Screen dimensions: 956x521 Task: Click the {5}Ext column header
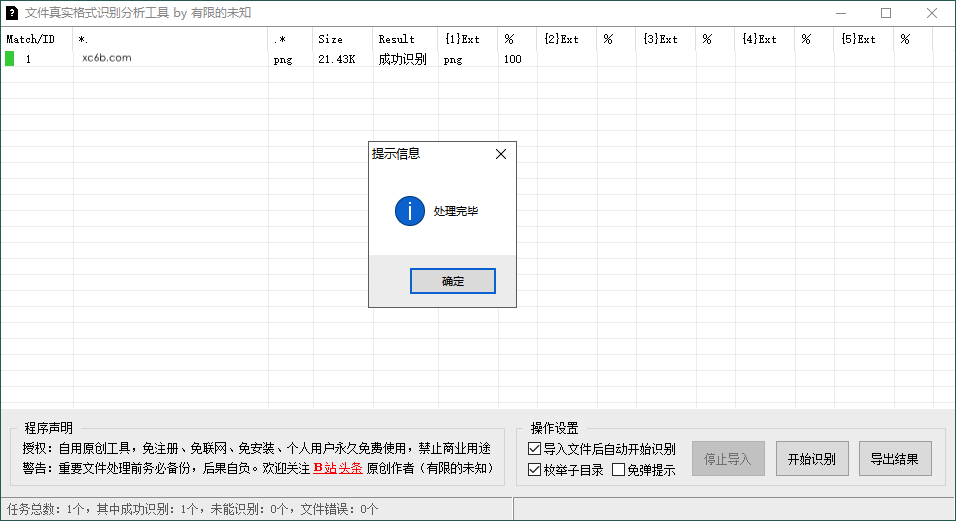click(x=863, y=39)
